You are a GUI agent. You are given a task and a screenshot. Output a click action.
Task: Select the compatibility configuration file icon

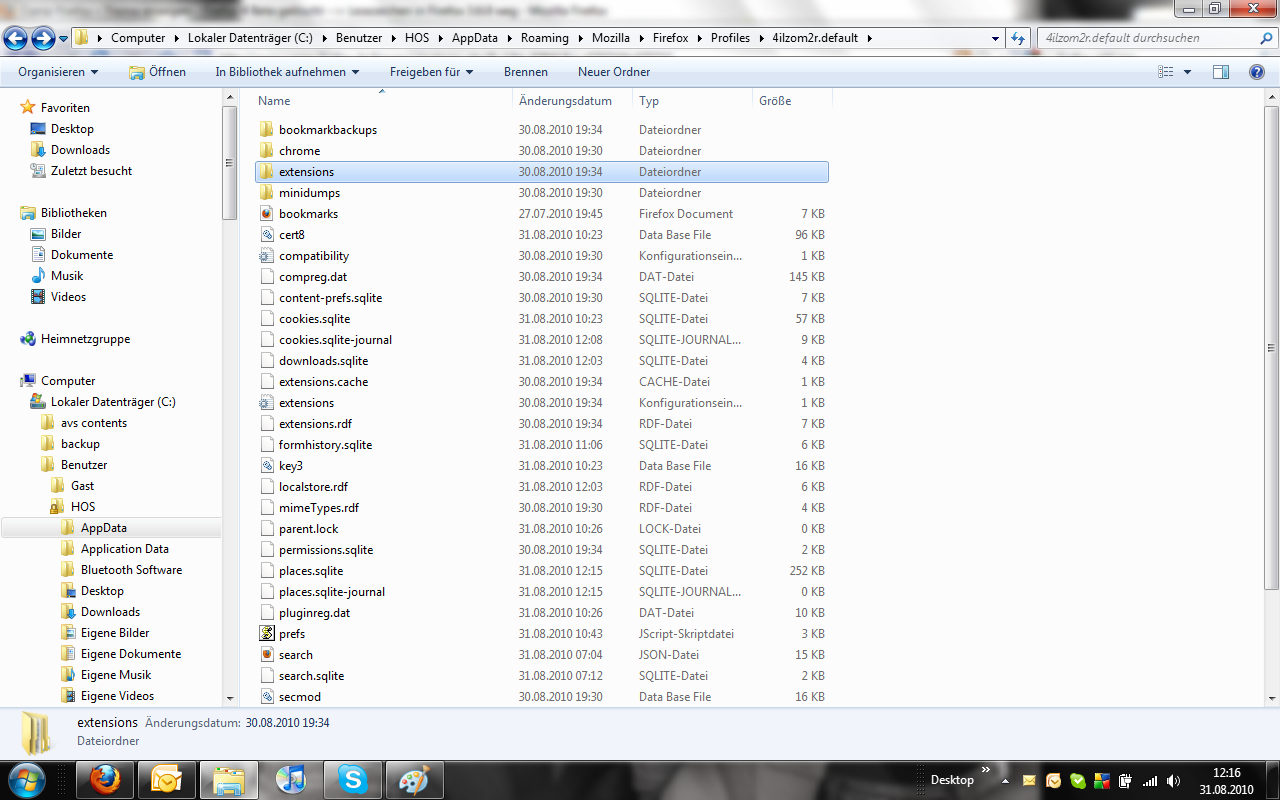click(266, 256)
